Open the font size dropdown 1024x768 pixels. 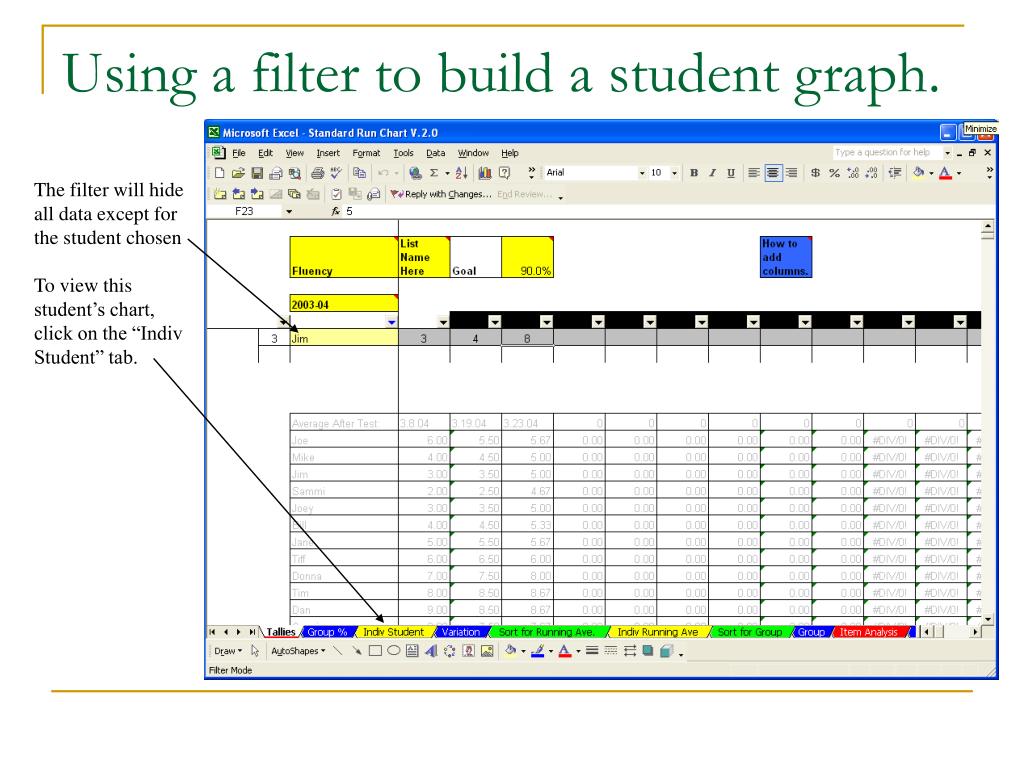(x=675, y=173)
